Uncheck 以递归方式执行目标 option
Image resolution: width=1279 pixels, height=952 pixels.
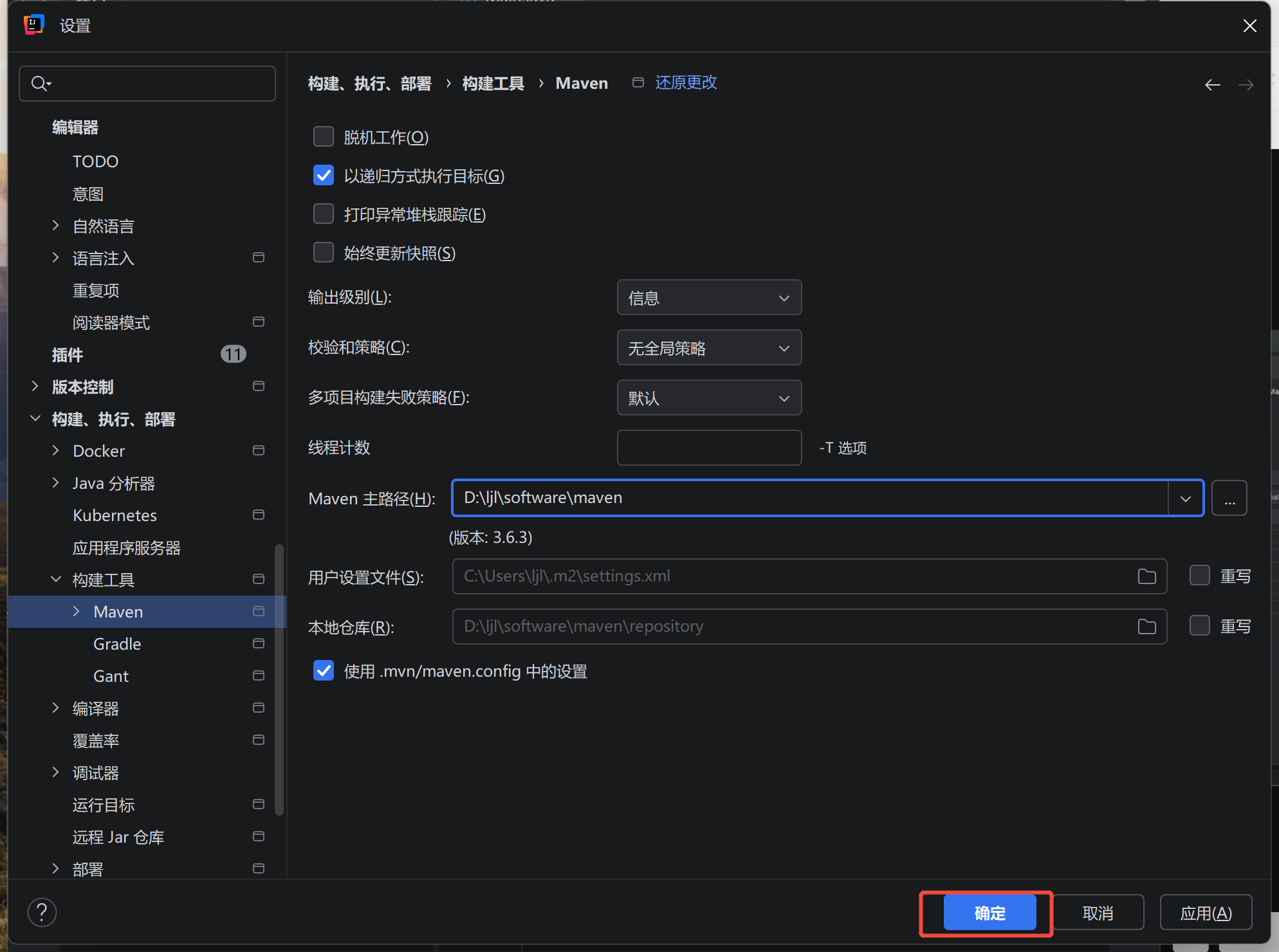pos(324,176)
